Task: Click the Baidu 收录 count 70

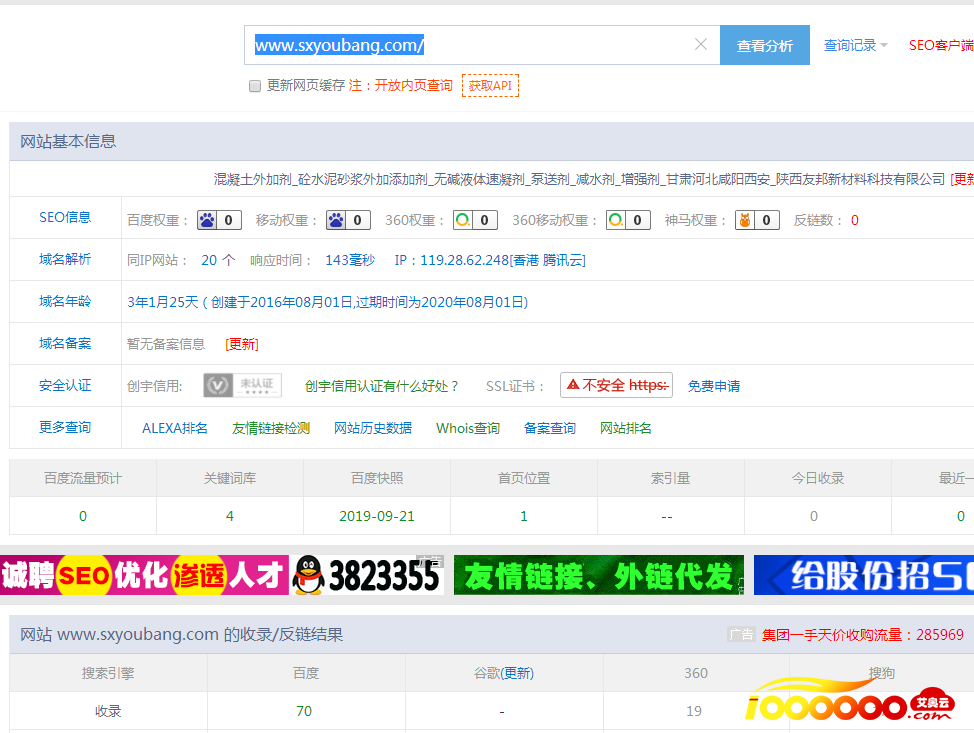Action: (x=304, y=711)
